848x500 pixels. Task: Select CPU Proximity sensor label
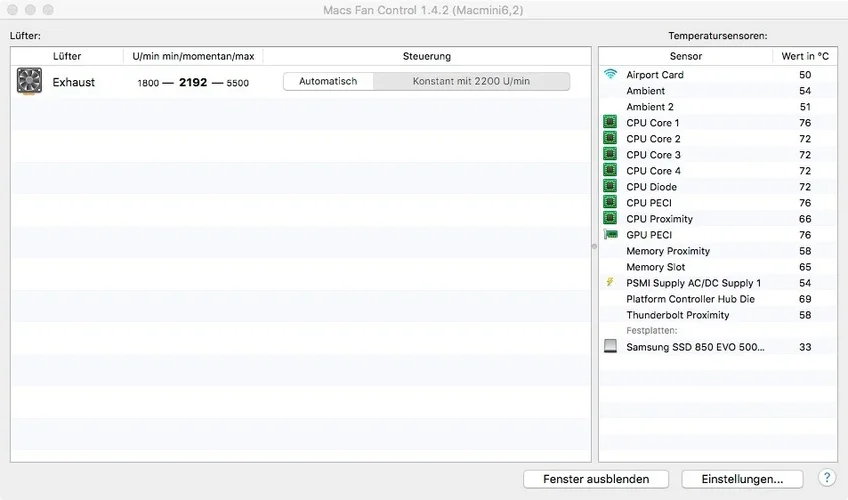(x=659, y=219)
